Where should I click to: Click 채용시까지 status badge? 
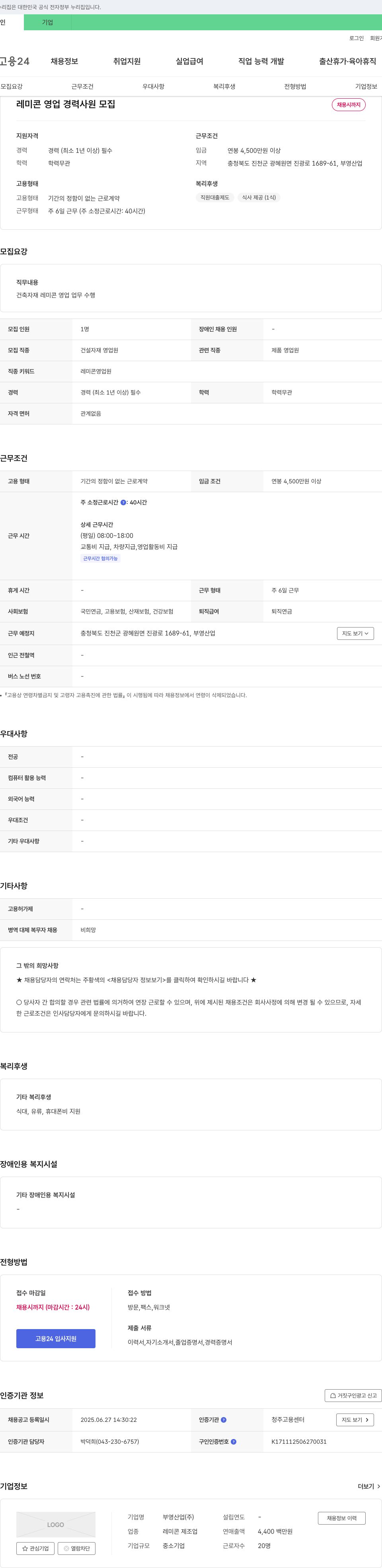point(349,105)
